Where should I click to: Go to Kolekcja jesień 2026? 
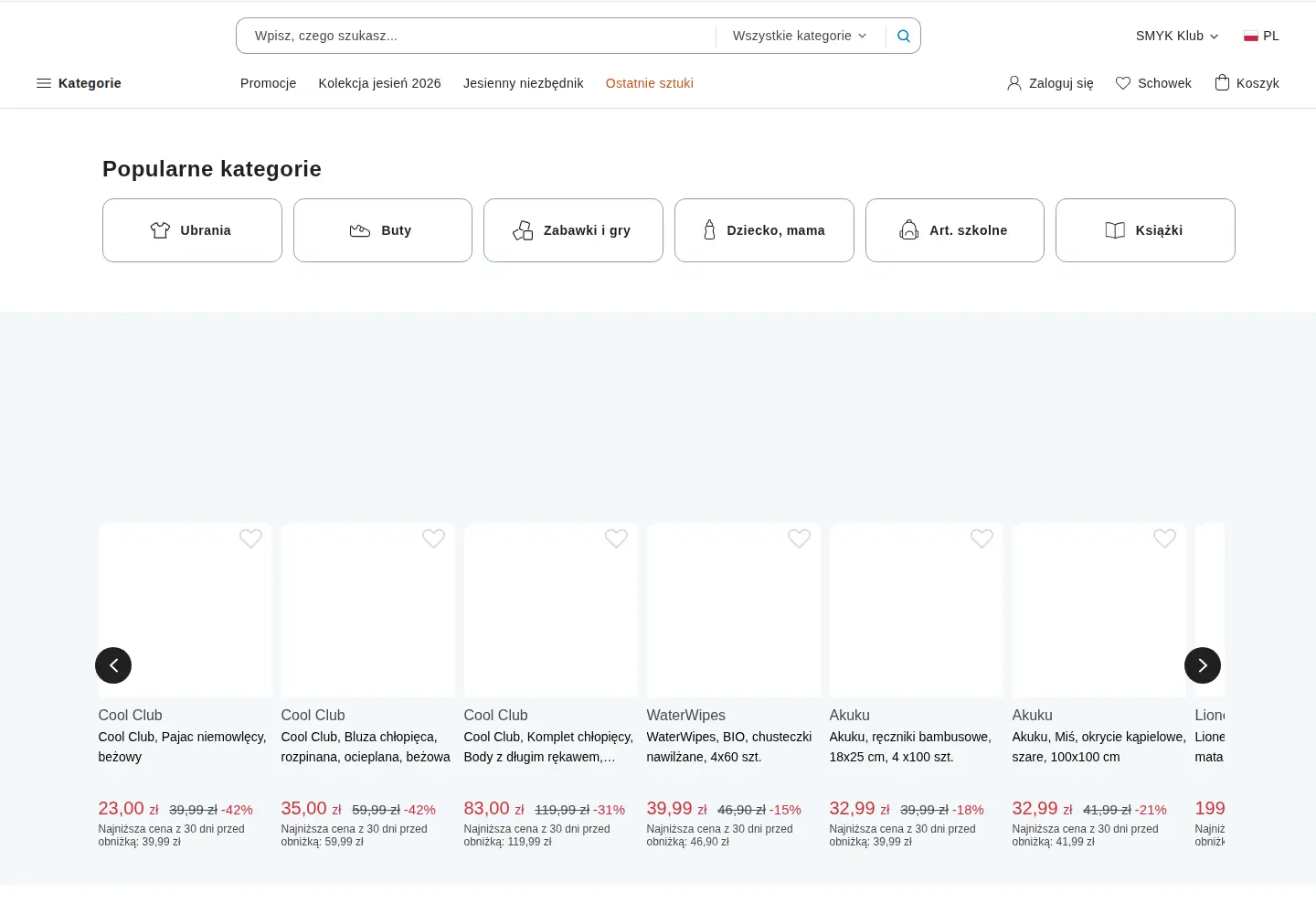tap(379, 83)
